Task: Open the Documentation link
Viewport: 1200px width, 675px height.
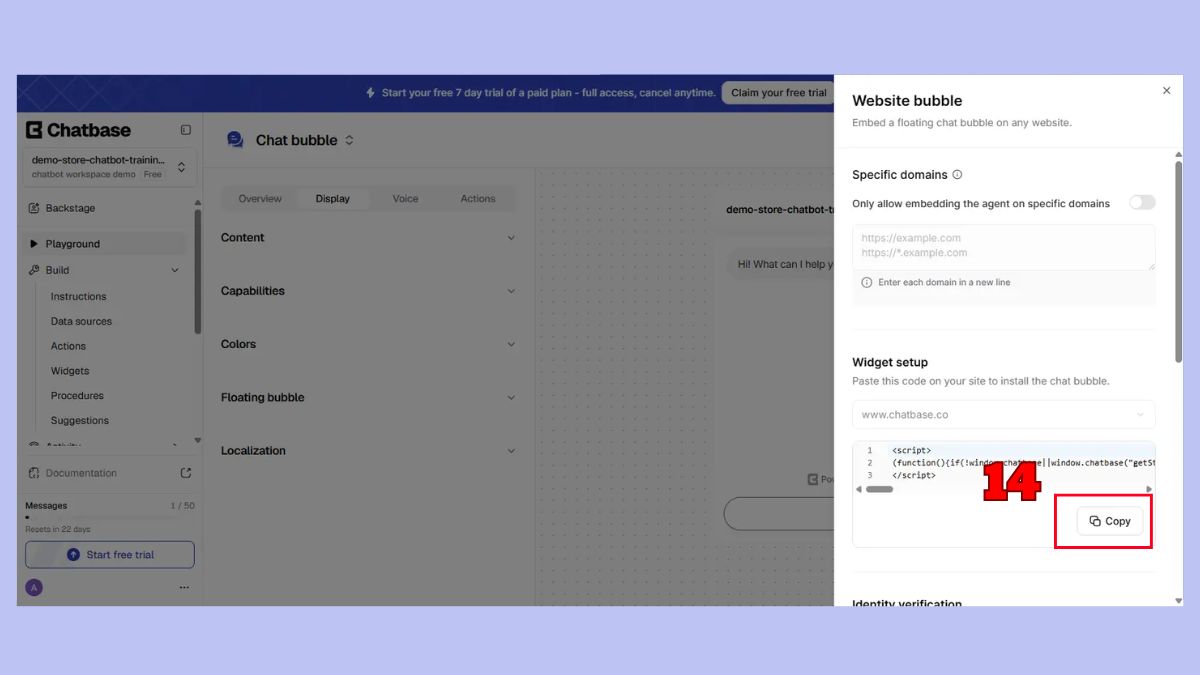Action: pos(81,473)
